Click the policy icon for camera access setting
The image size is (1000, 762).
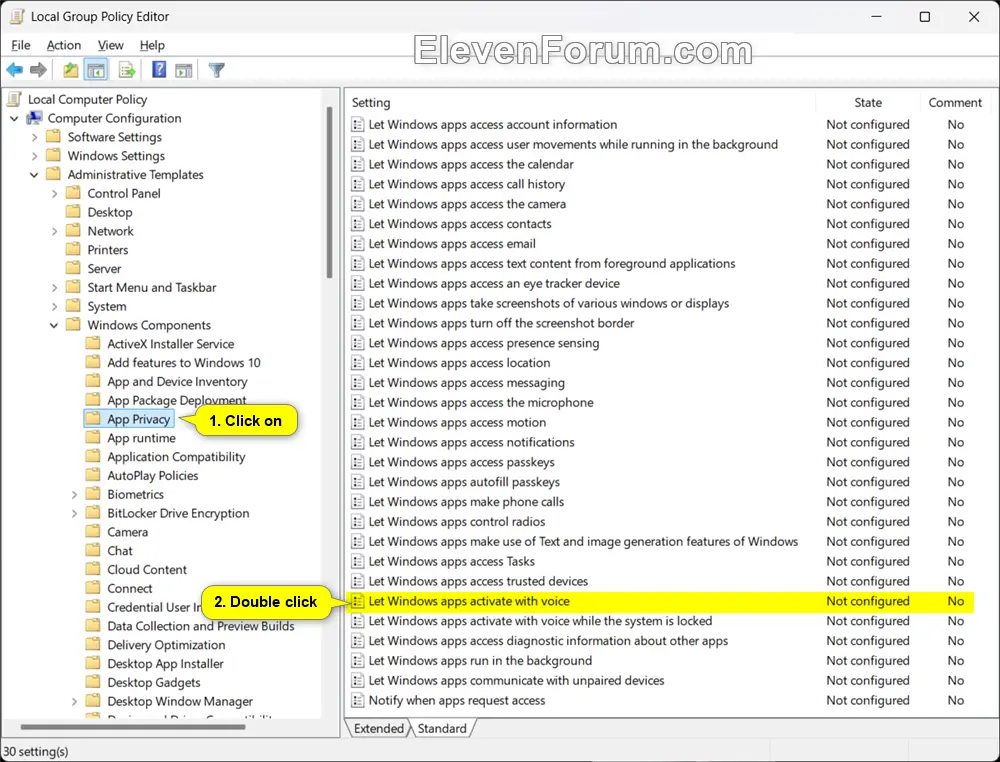[358, 204]
